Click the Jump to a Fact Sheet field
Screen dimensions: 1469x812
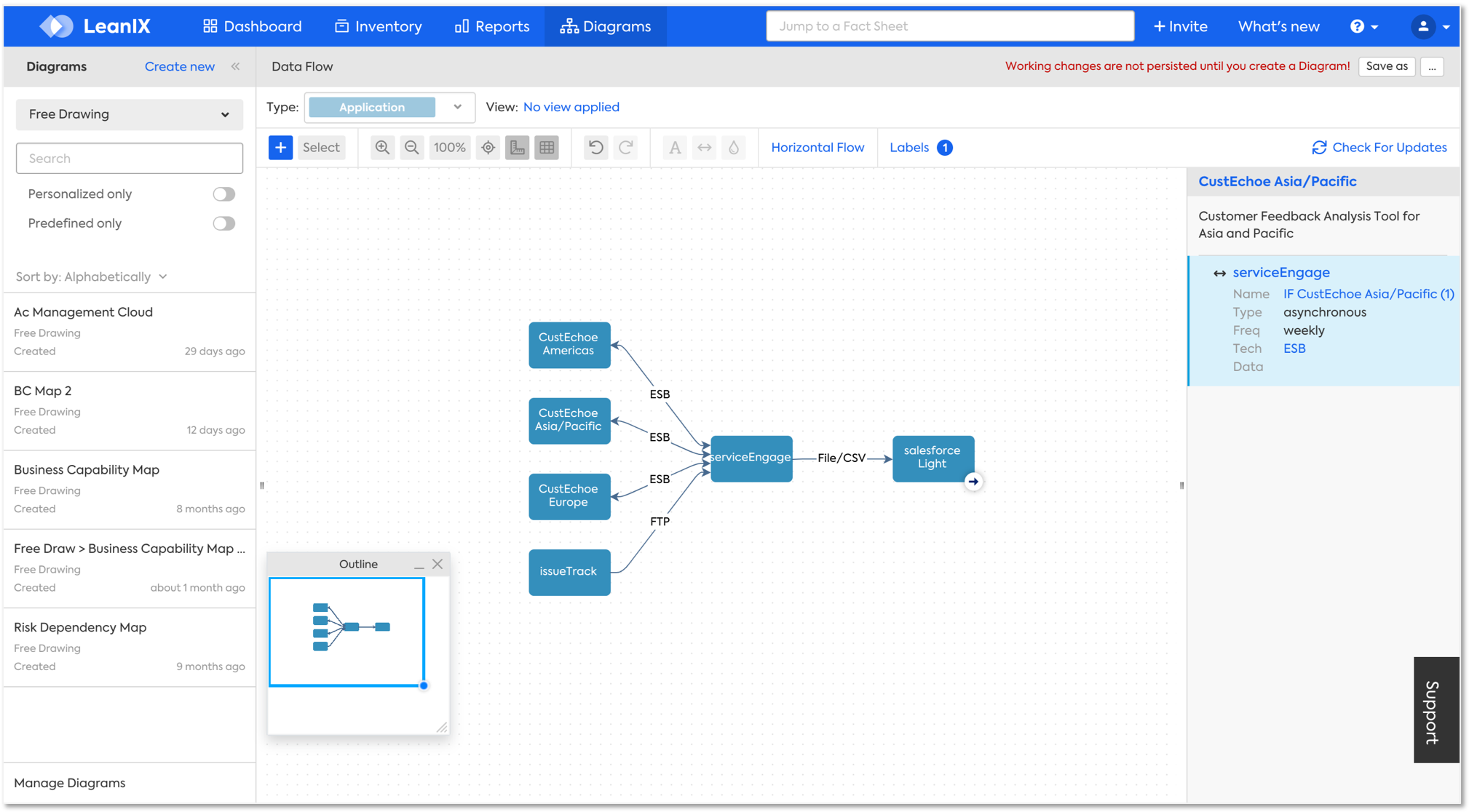(x=949, y=26)
